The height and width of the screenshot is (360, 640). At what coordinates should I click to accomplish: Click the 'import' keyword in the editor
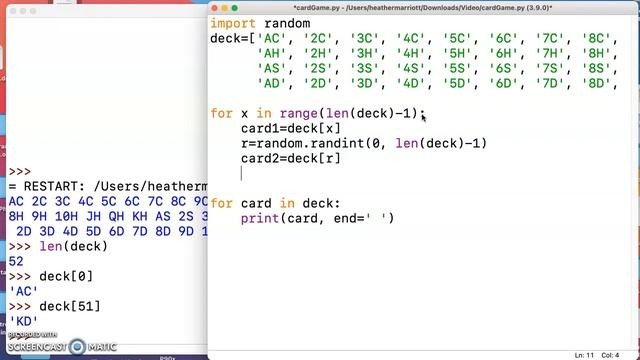(233, 24)
